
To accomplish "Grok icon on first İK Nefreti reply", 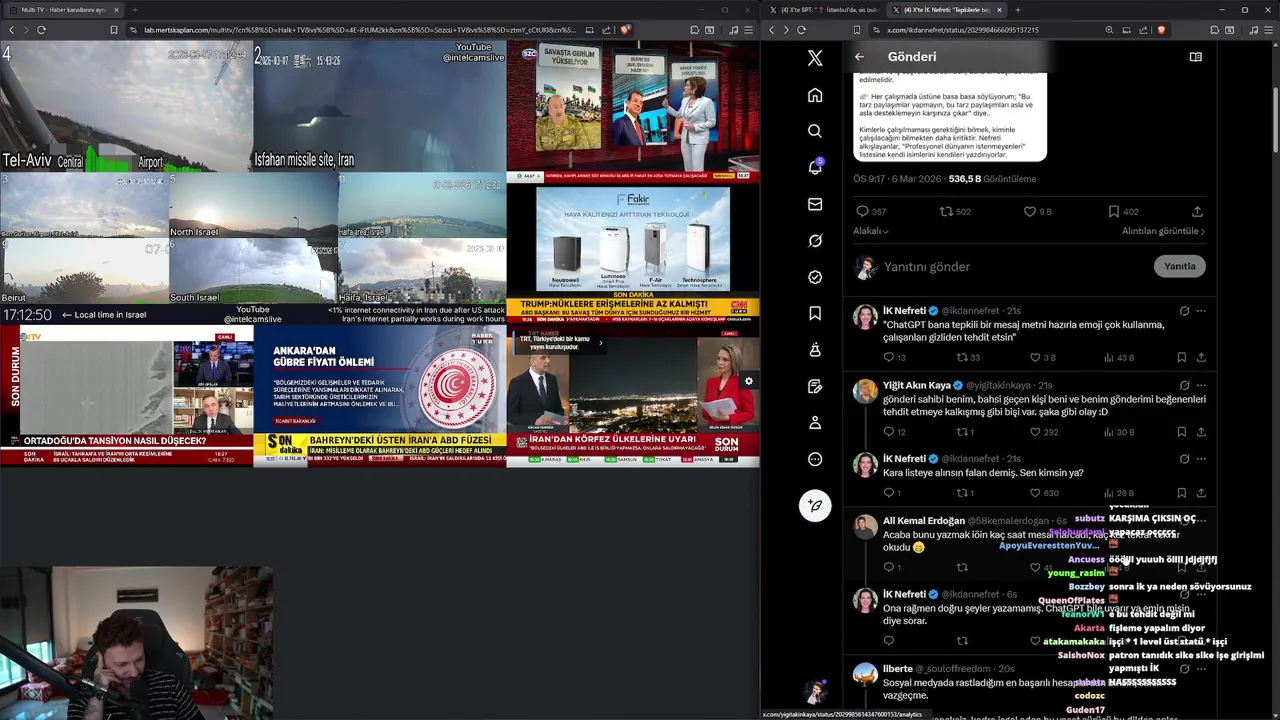I will point(1184,311).
